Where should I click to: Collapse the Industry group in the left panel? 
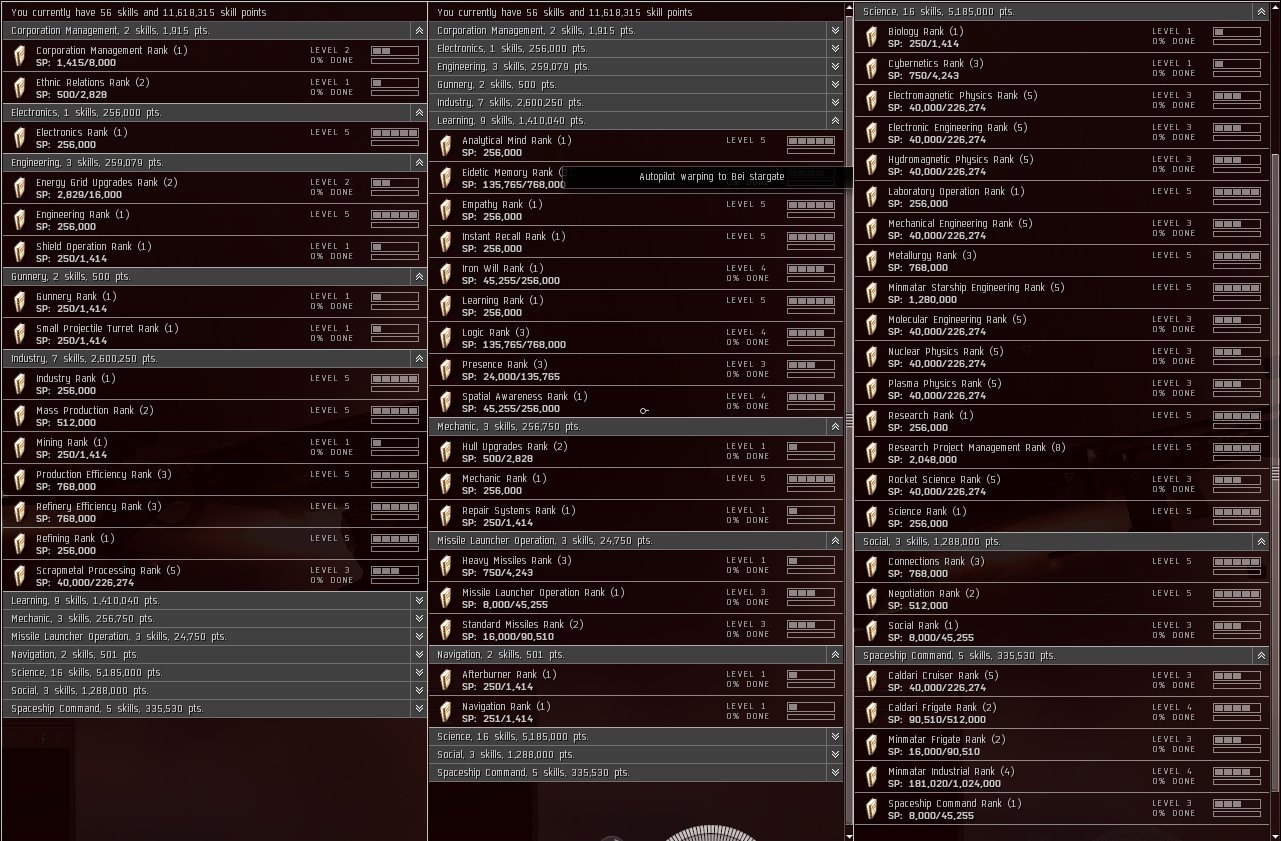pos(418,359)
